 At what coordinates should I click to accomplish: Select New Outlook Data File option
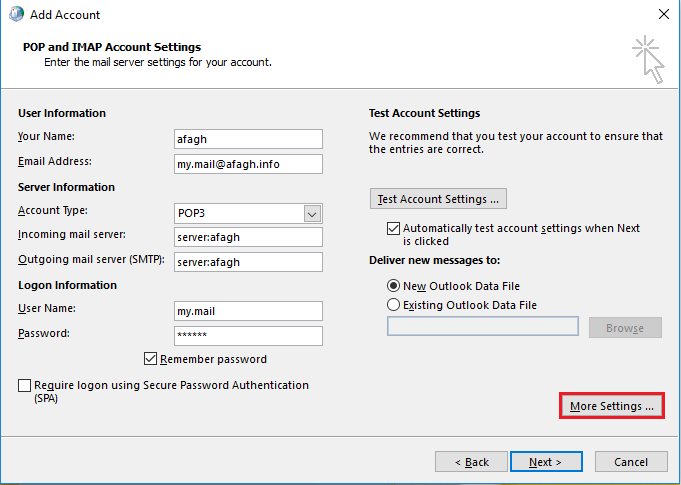393,286
